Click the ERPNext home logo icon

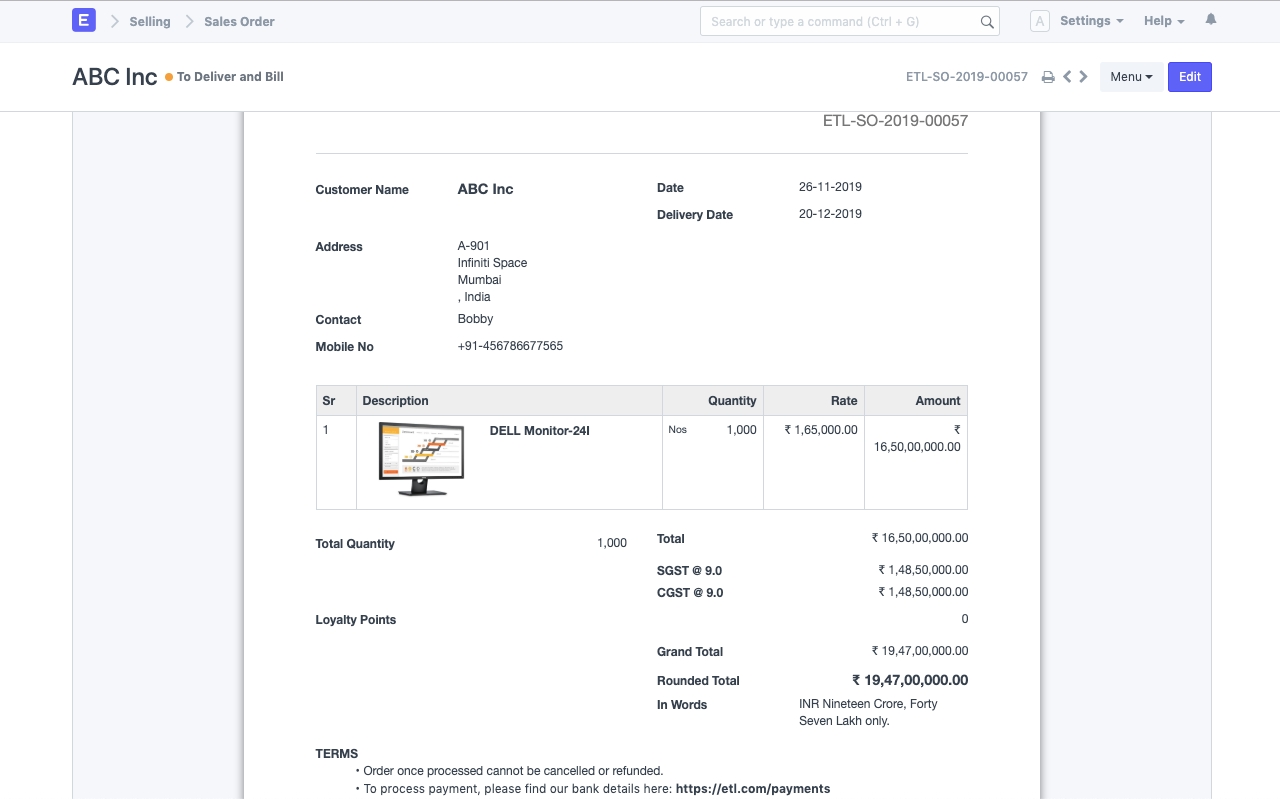pyautogui.click(x=84, y=21)
